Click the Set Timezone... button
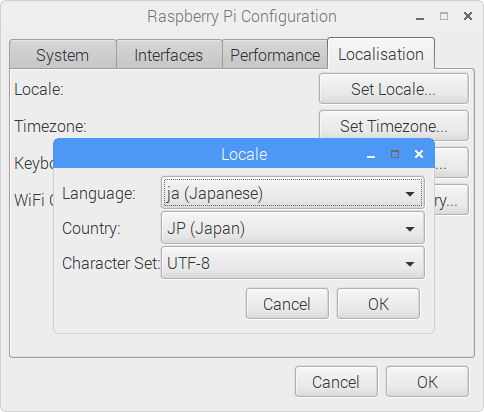Image resolution: width=484 pixels, height=412 pixels. [394, 126]
